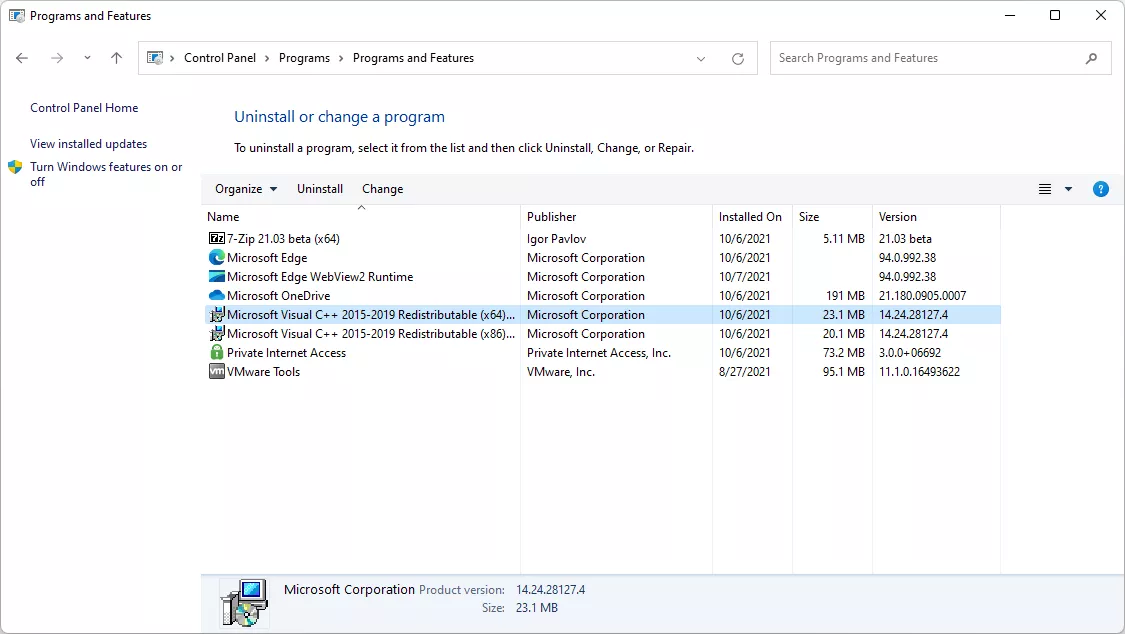
Task: Click the 21.180.0905.0007 version value
Action: click(x=923, y=295)
